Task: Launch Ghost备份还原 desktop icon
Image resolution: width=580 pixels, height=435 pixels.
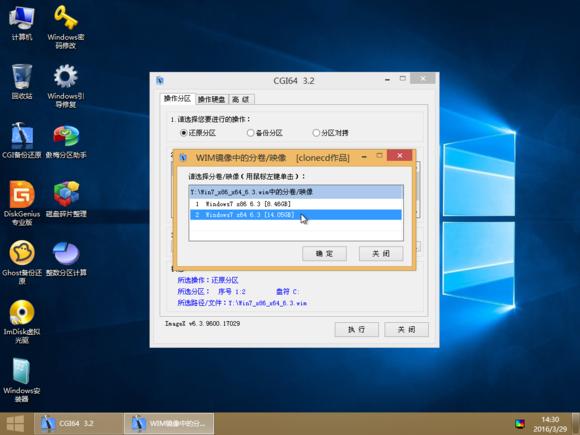Action: tap(22, 262)
